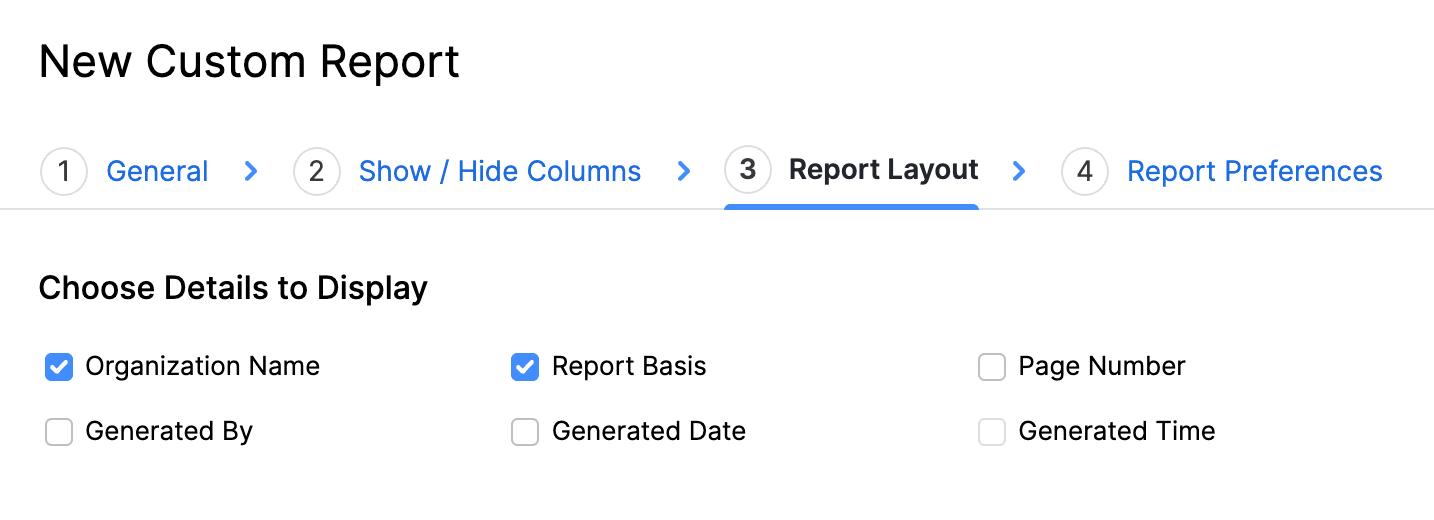Screen dimensions: 1434x520
Task: Click the Generated Date label text
Action: tap(648, 432)
